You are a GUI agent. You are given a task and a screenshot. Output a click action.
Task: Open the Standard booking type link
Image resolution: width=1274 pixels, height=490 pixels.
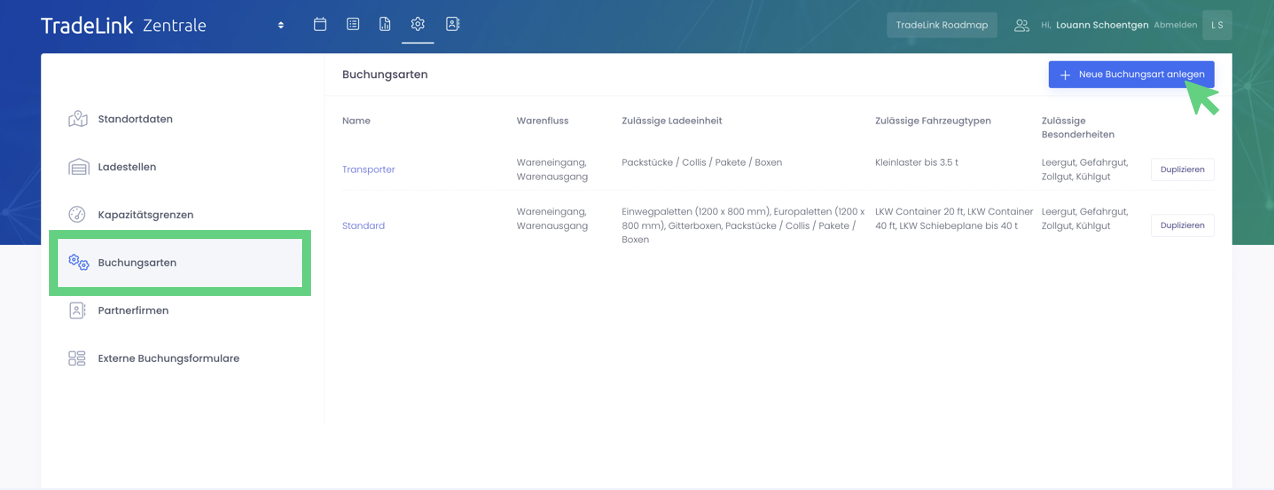pos(363,226)
